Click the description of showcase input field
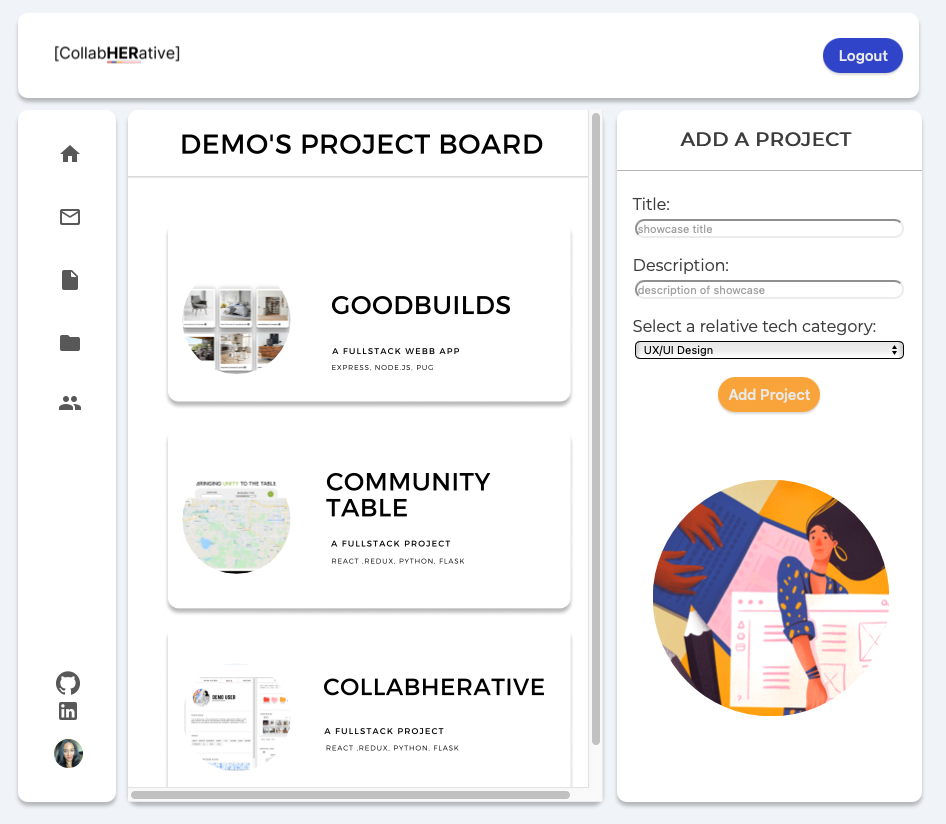 pos(768,289)
